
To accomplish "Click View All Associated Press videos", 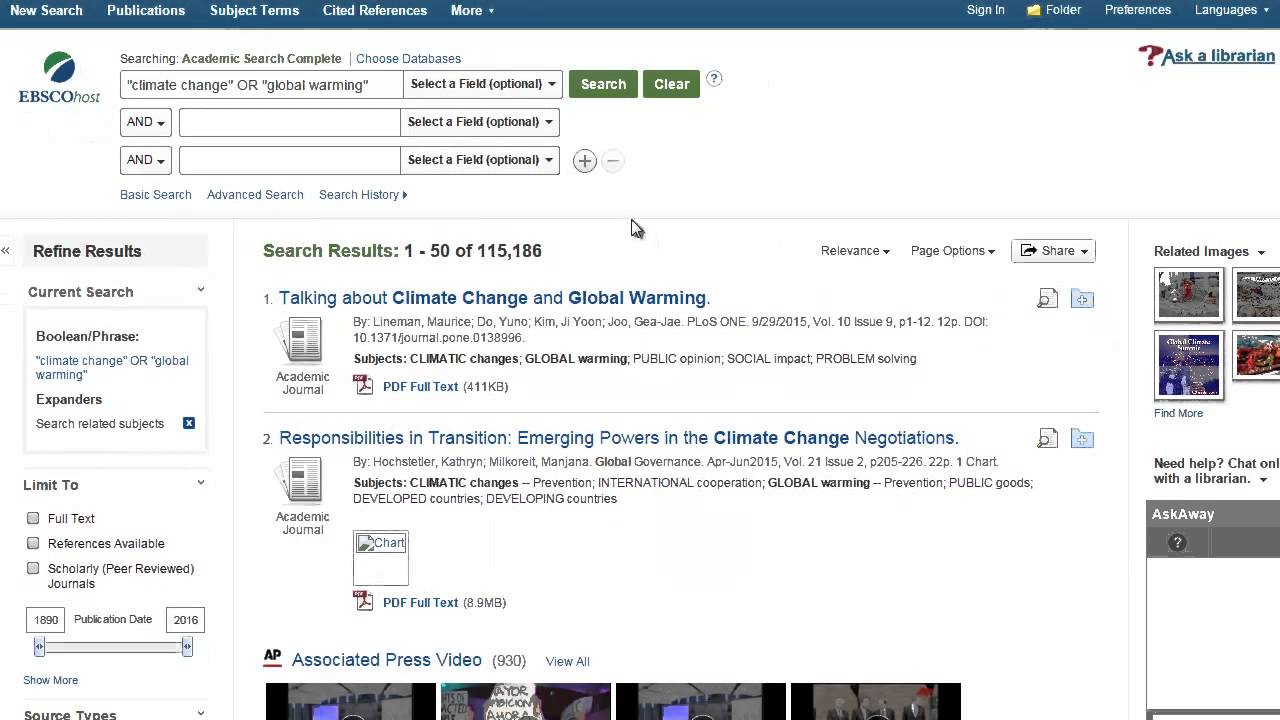I will [567, 661].
